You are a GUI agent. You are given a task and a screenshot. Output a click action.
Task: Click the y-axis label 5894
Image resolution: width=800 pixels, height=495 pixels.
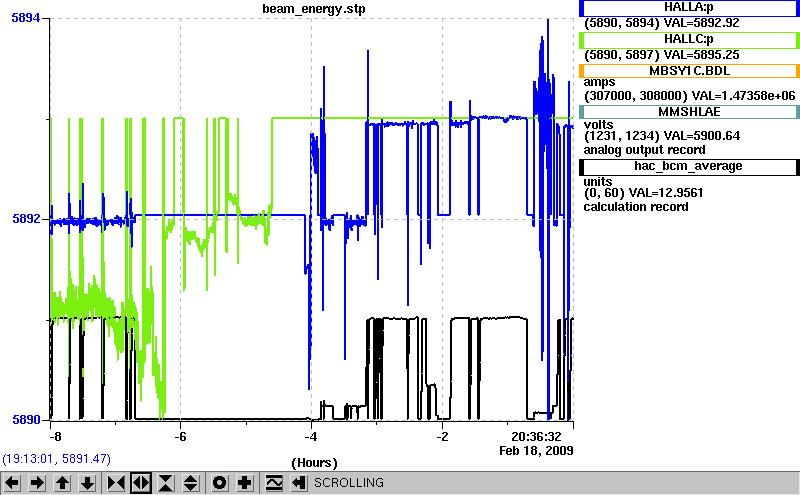26,18
